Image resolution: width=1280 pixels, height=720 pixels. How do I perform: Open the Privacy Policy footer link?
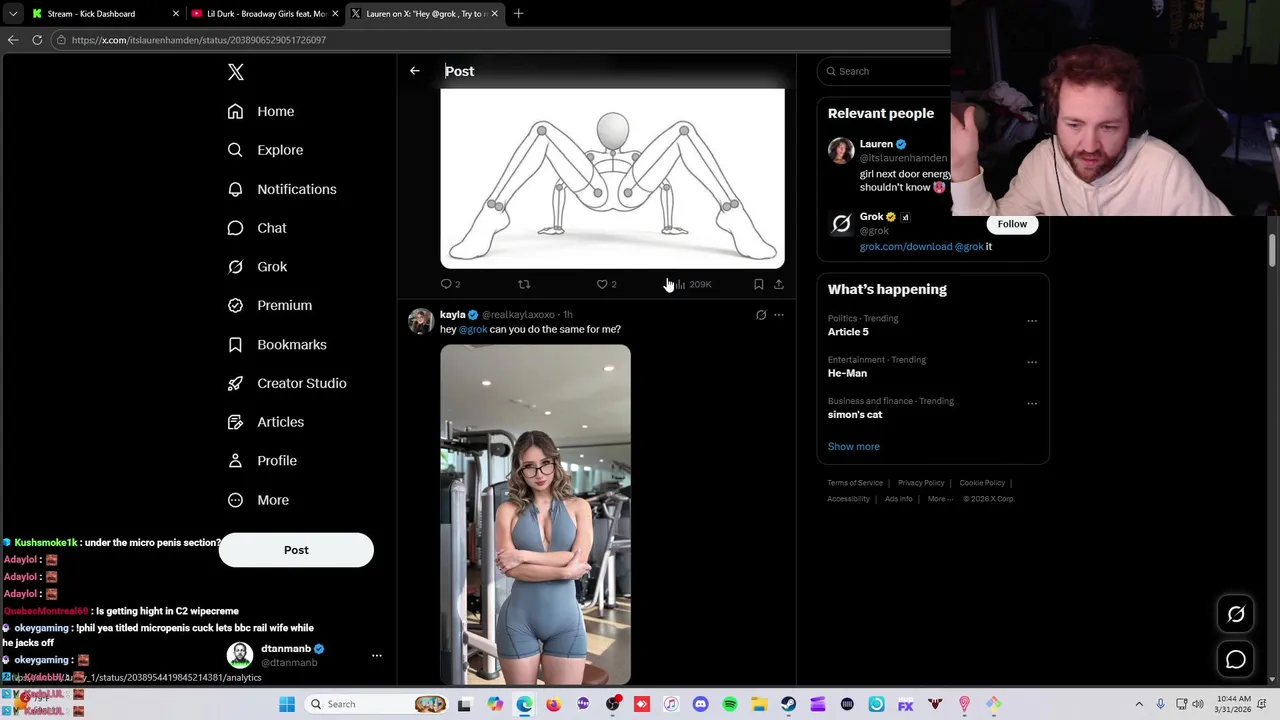pyautogui.click(x=921, y=483)
